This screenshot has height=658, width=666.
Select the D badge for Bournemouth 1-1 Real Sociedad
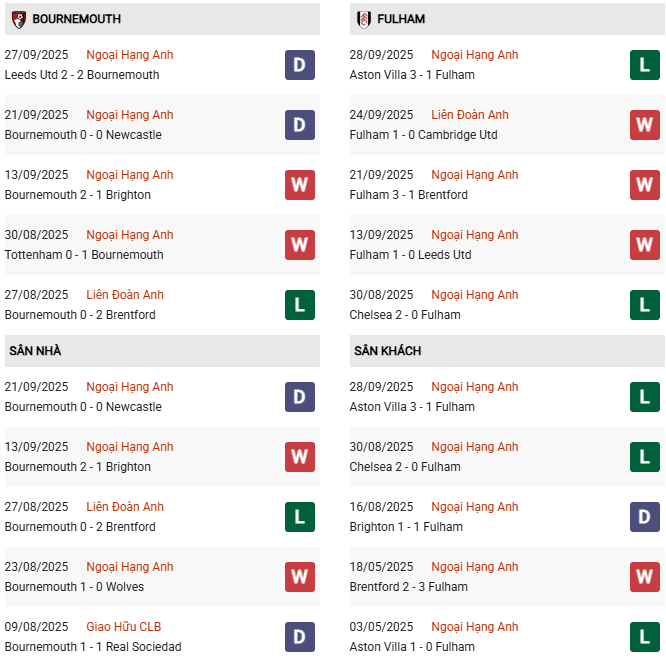pyautogui.click(x=299, y=637)
